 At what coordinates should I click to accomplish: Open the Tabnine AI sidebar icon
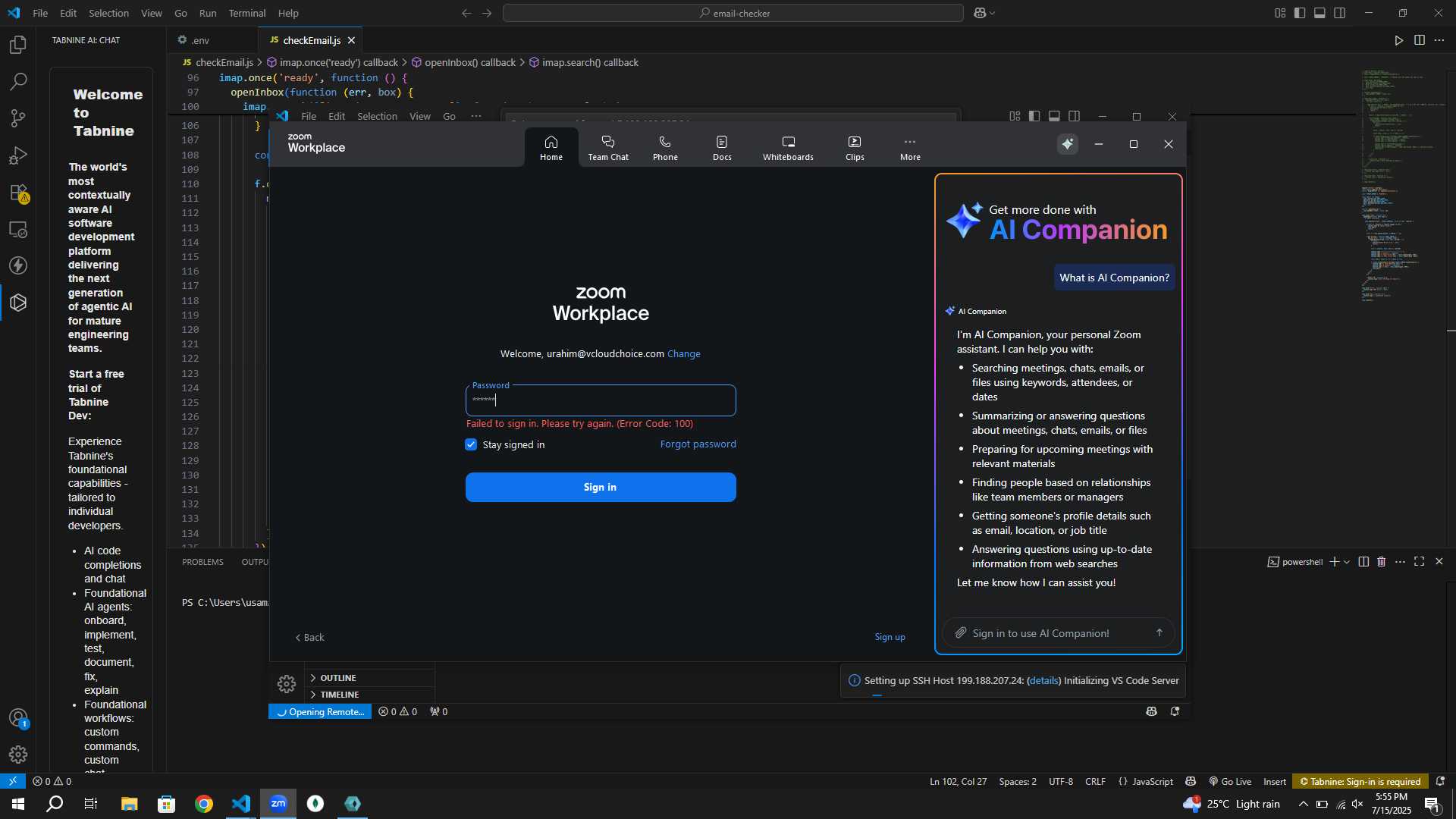[18, 303]
